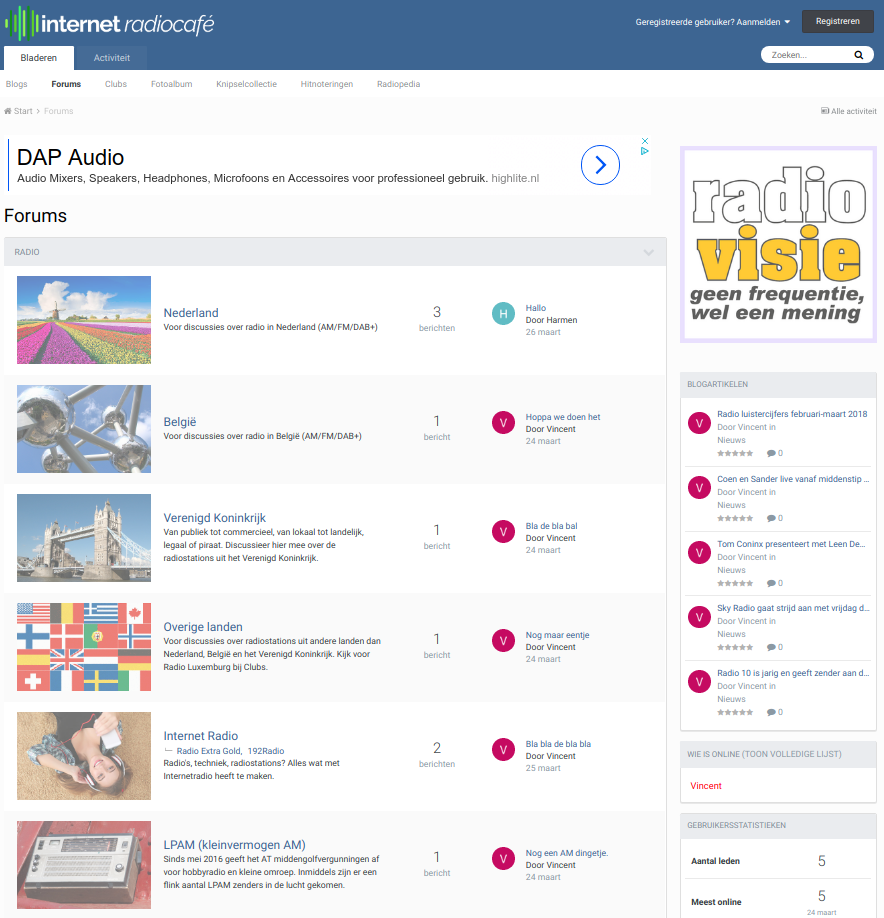
Task: Click the Internet Radiocafé logo
Action: [110, 23]
